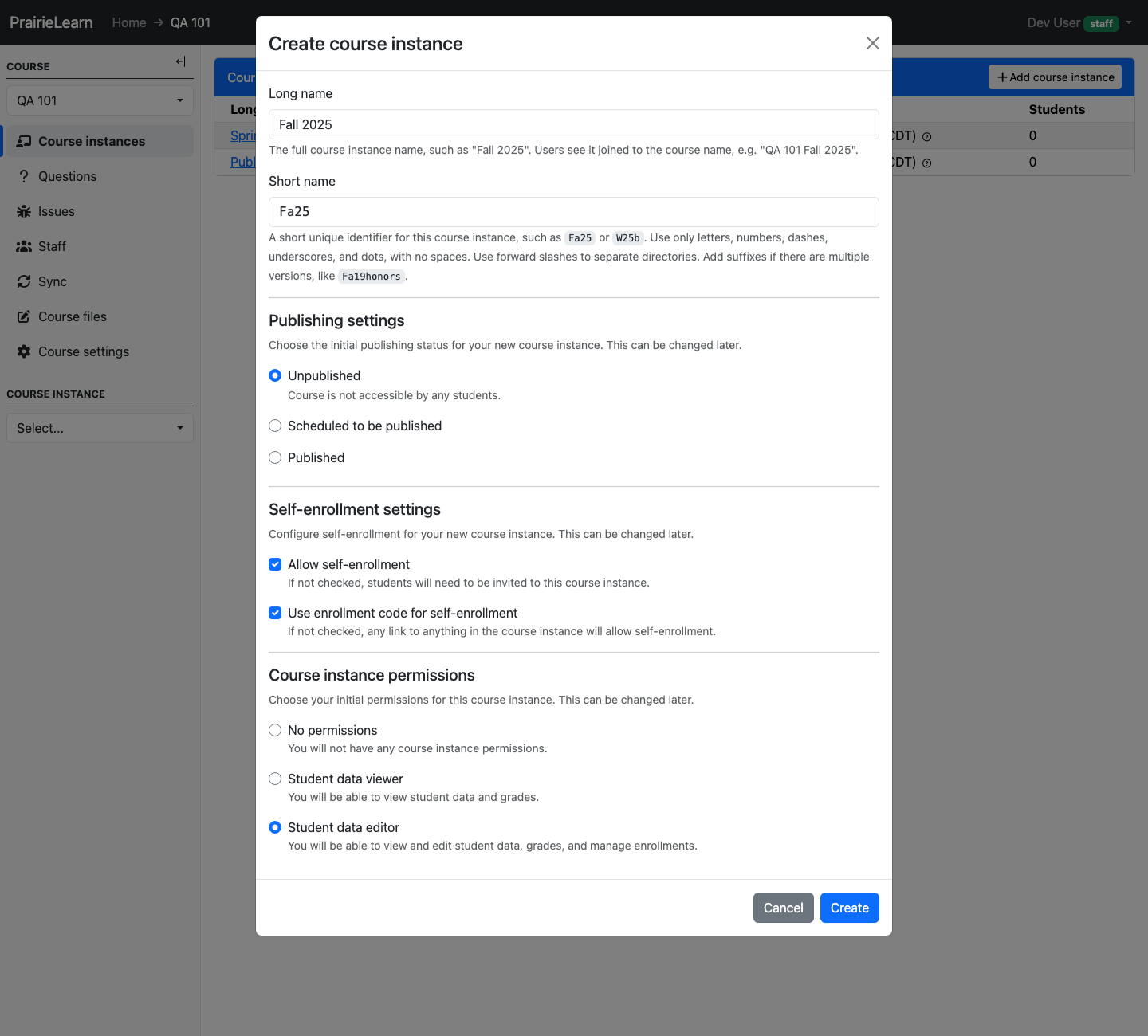Click the people icon beside Staff
This screenshot has width=1148, height=1036.
[24, 246]
